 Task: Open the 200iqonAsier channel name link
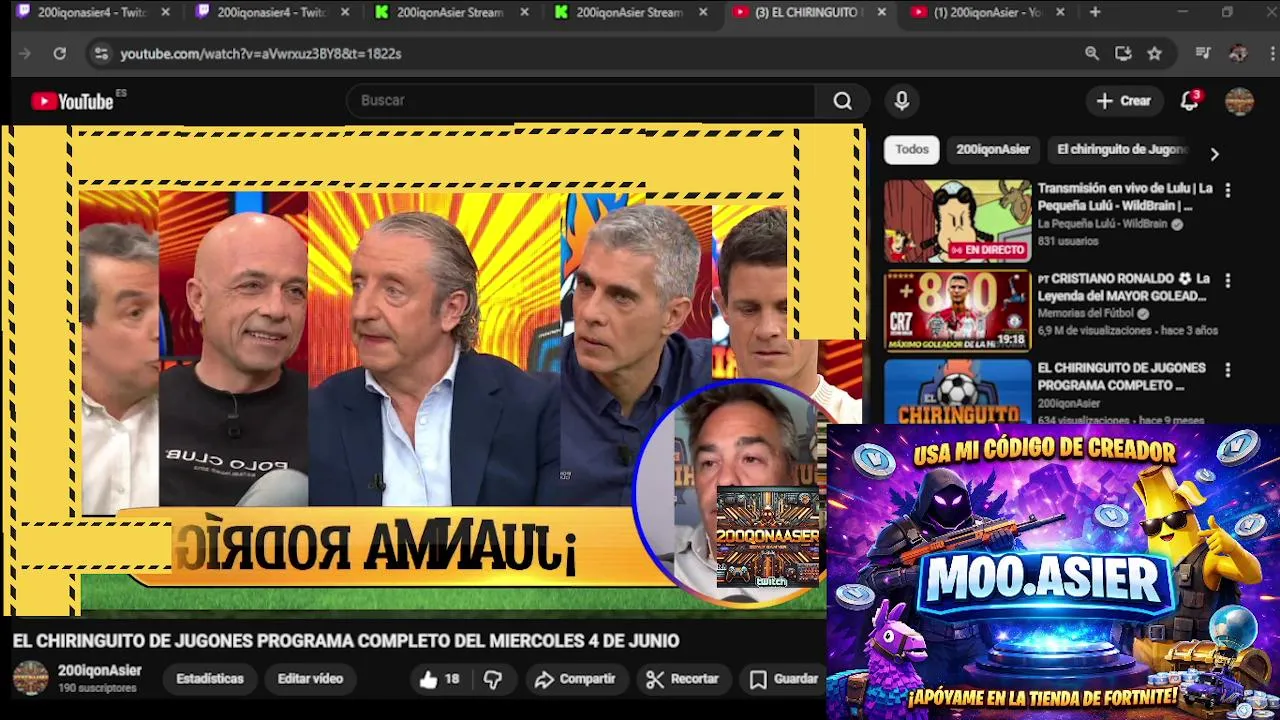100,671
